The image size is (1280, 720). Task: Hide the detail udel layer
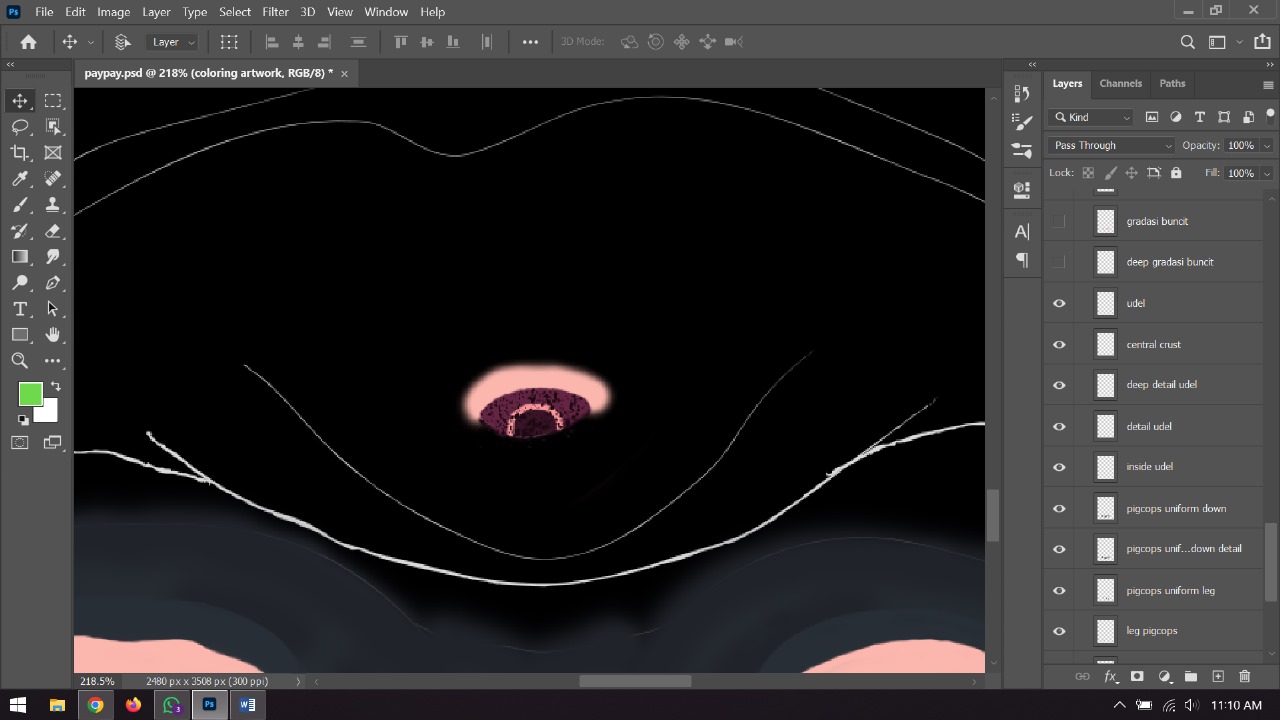1059,426
